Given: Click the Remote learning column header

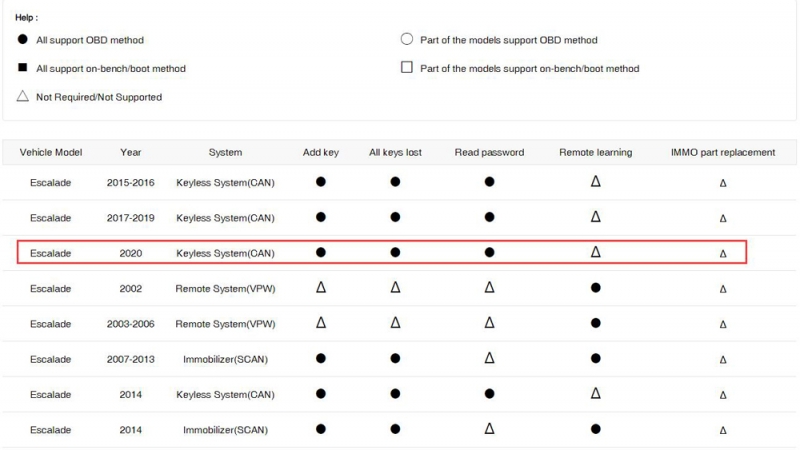Looking at the screenshot, I should point(595,152).
